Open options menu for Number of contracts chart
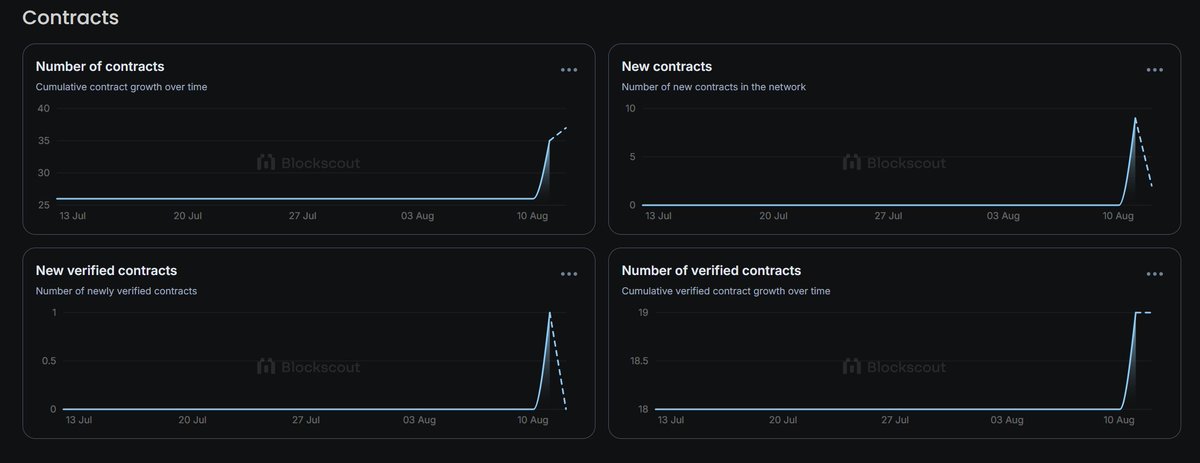 pos(569,70)
